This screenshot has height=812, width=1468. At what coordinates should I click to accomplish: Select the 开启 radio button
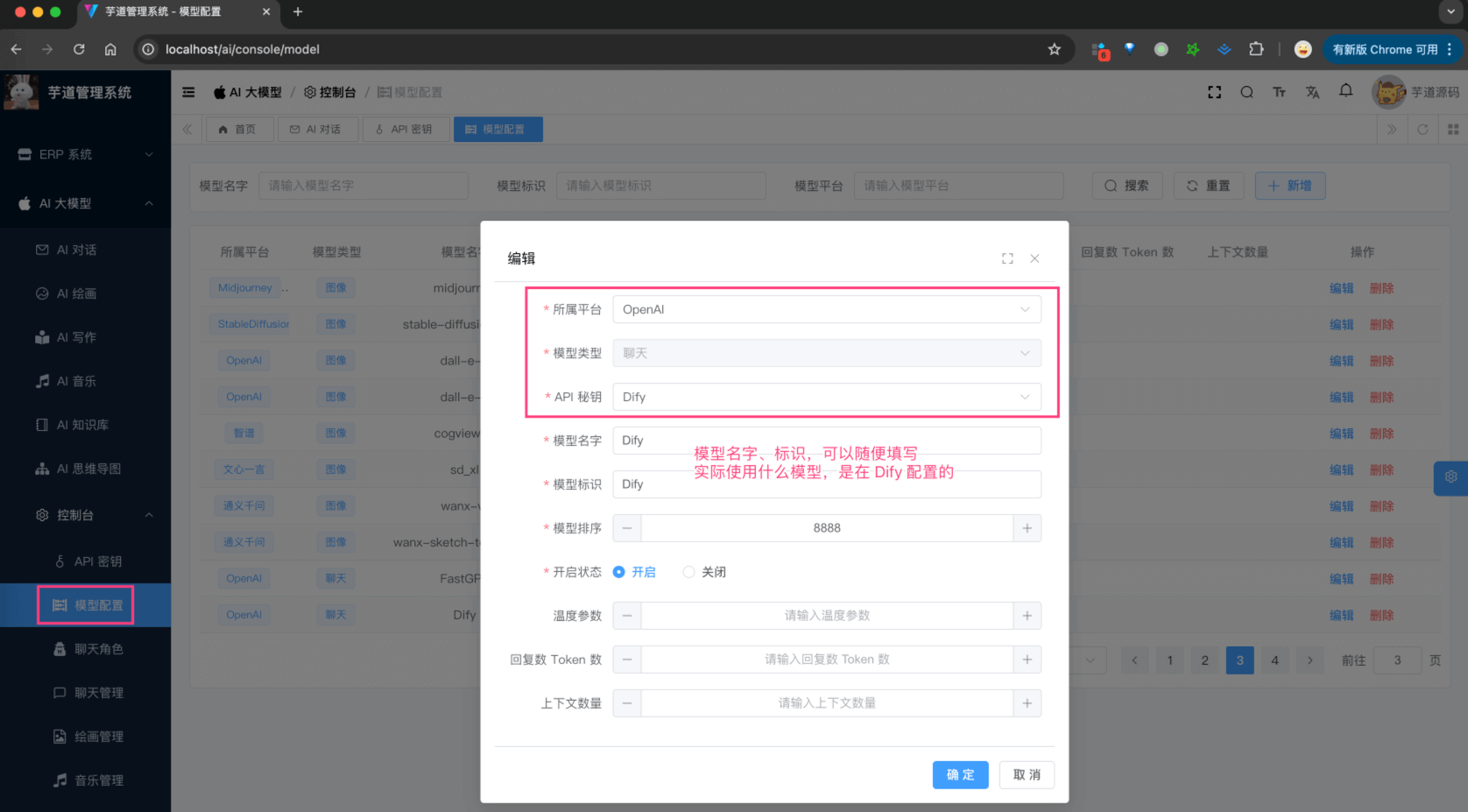click(x=620, y=571)
